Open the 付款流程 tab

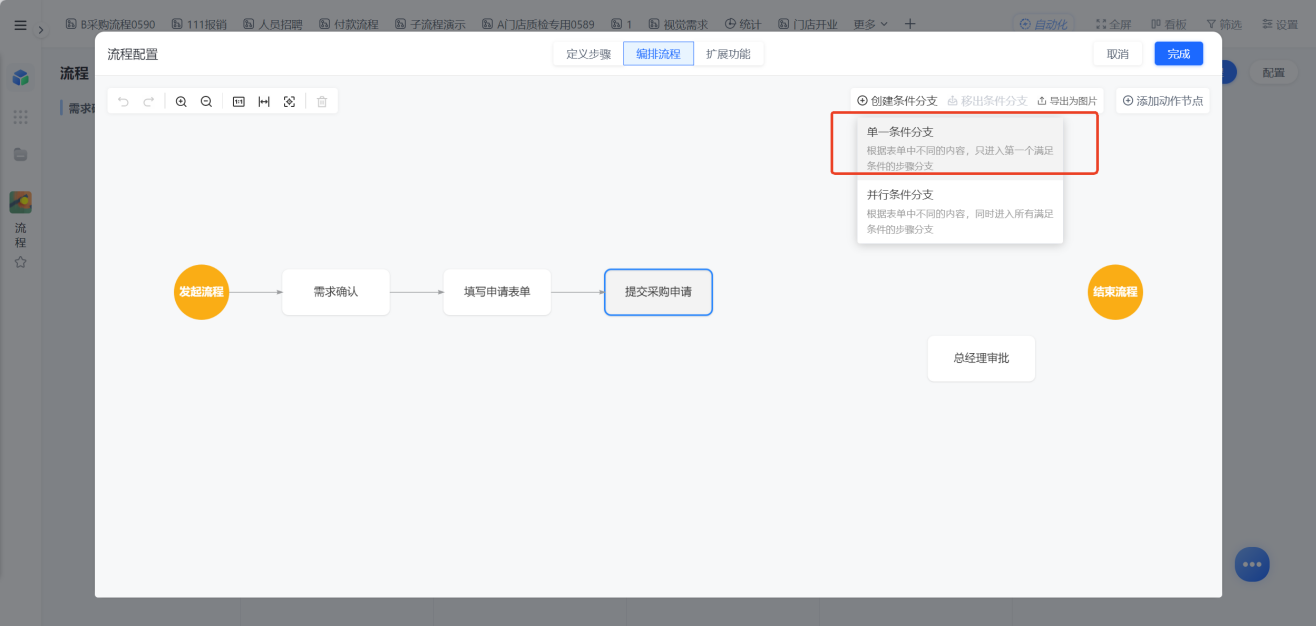click(x=349, y=24)
